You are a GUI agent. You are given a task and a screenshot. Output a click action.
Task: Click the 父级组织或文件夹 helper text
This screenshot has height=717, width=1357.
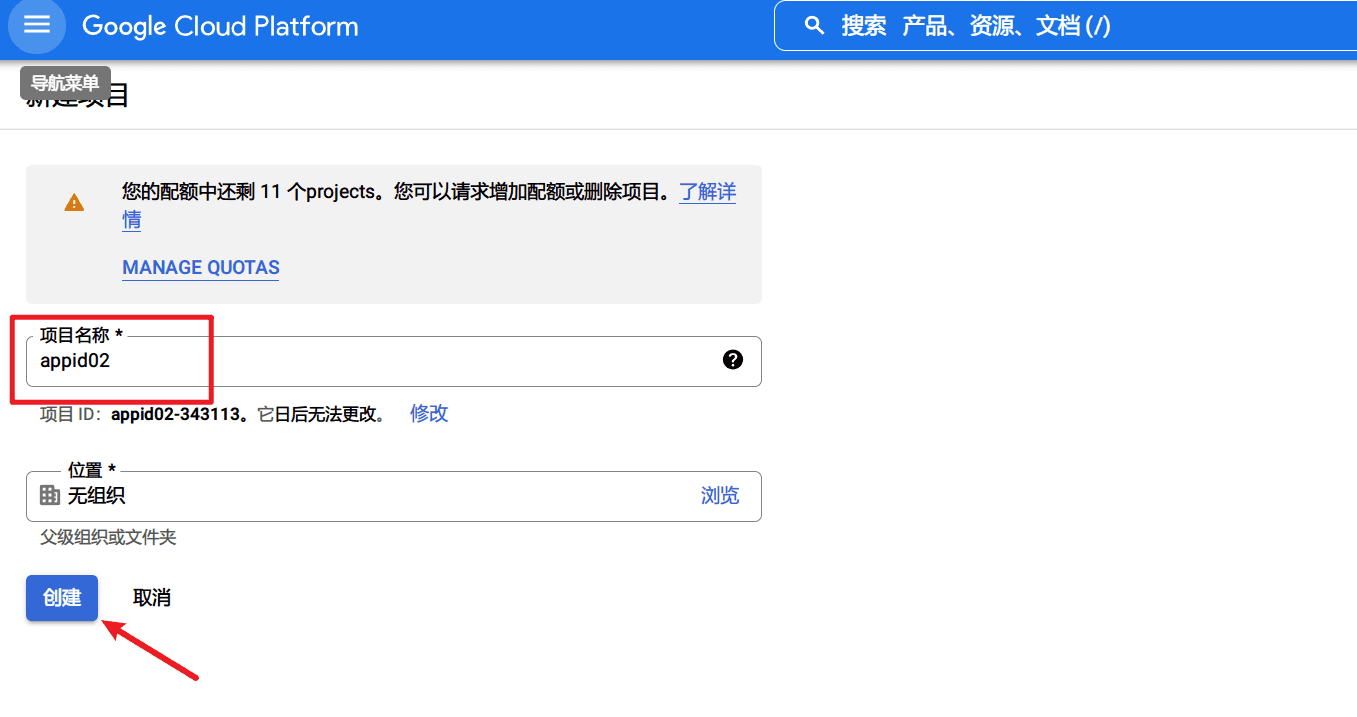[x=108, y=538]
